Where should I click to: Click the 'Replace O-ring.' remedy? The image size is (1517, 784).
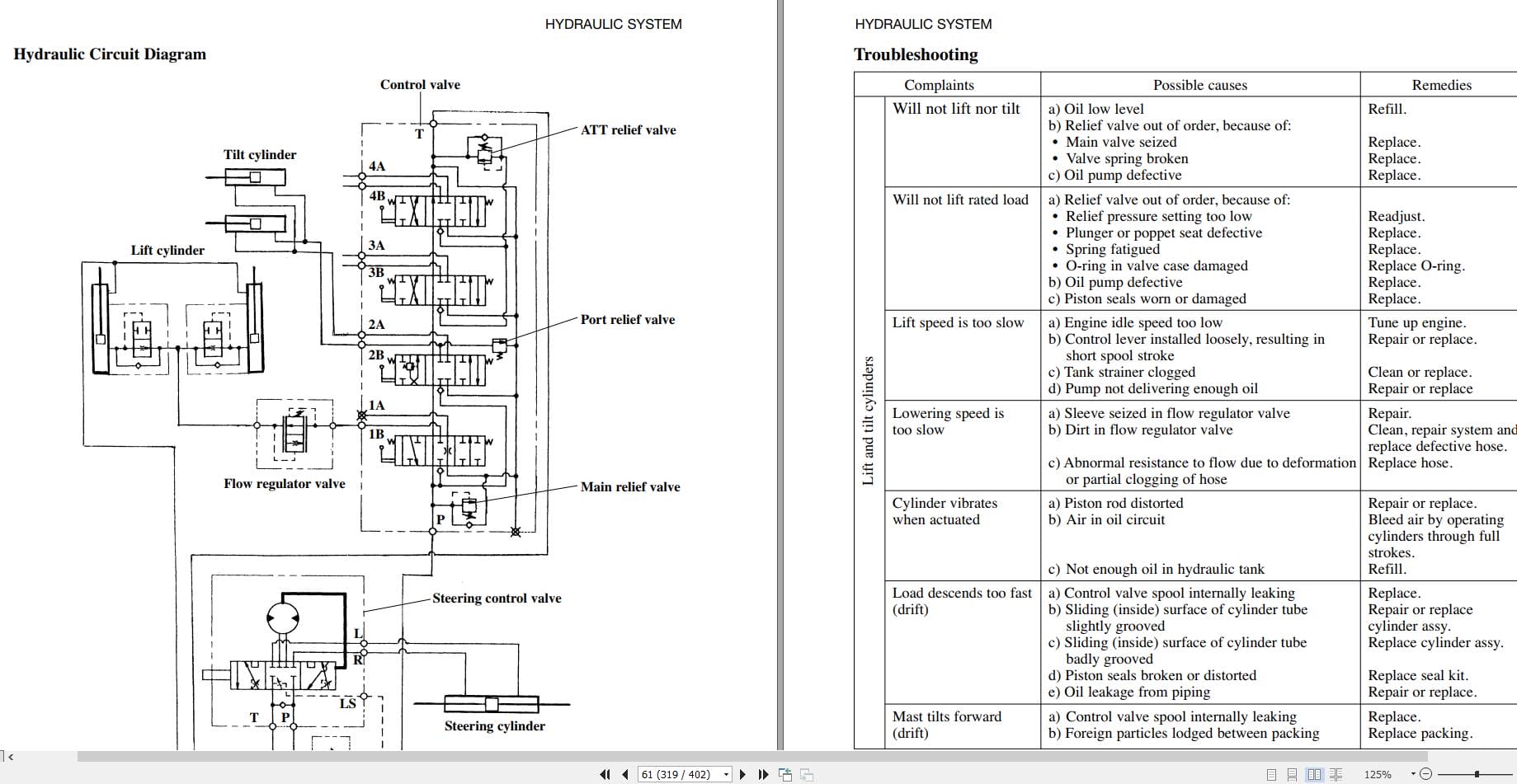pos(1416,265)
